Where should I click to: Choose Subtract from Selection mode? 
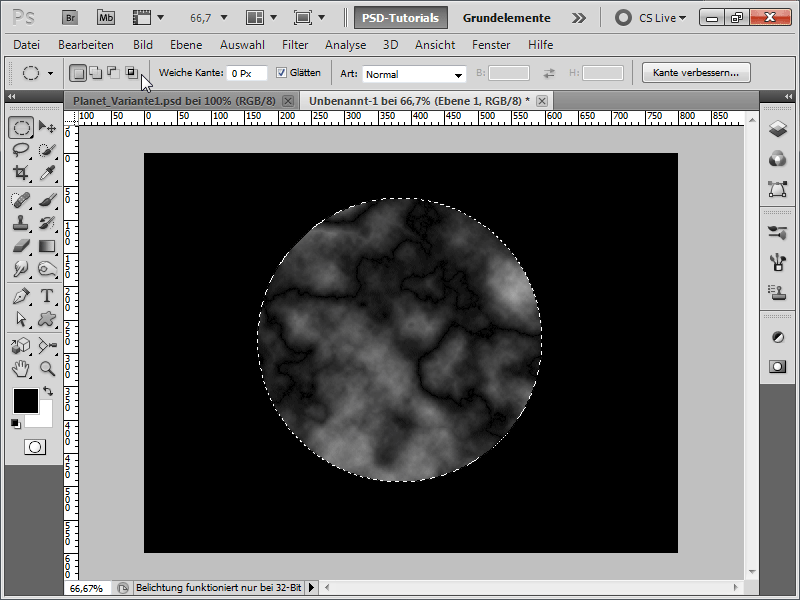113,73
